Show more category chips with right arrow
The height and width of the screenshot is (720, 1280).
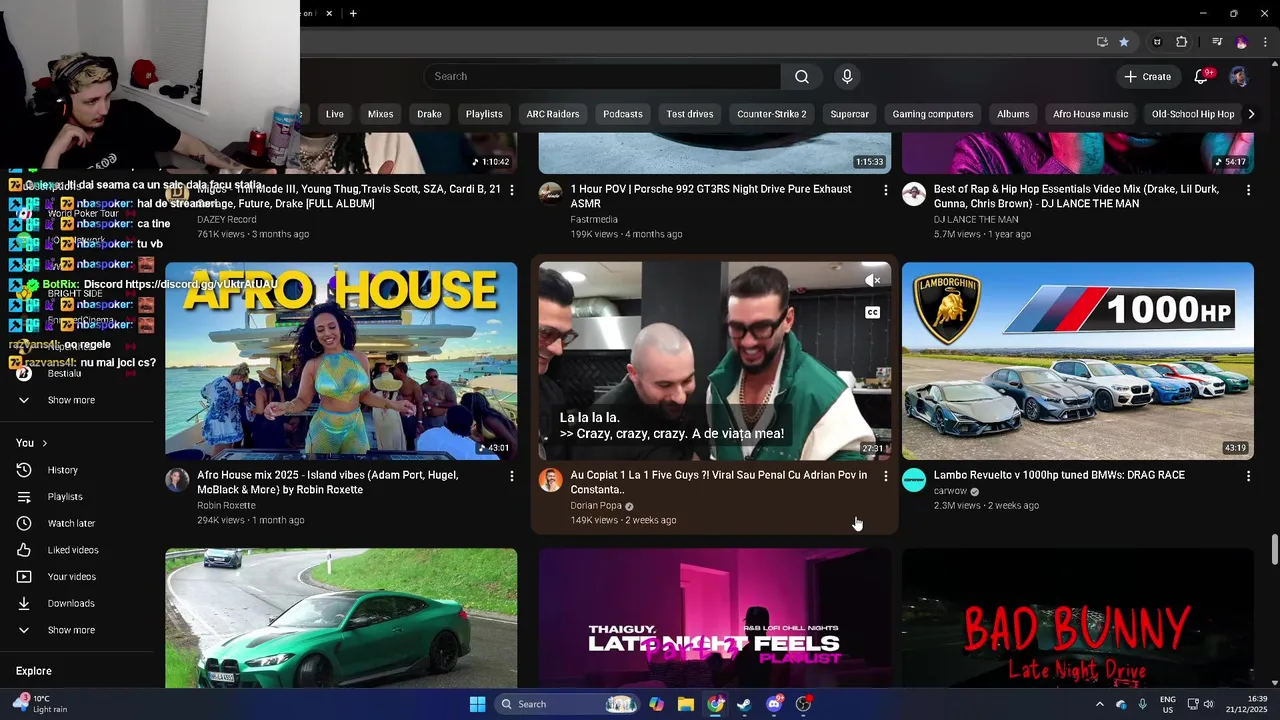[1251, 114]
